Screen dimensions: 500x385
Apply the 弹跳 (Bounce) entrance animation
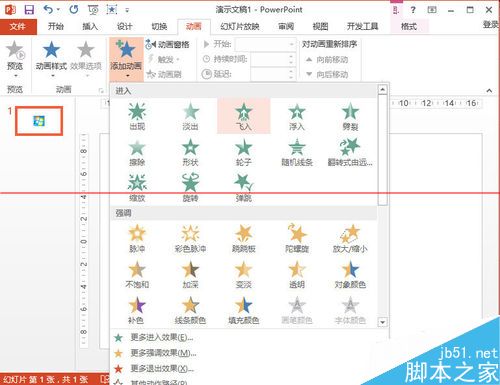click(244, 188)
